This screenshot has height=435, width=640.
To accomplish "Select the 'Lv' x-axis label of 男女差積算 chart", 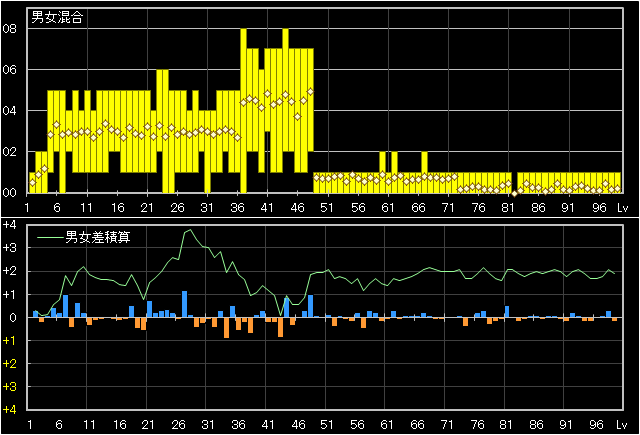I will pos(622,425).
